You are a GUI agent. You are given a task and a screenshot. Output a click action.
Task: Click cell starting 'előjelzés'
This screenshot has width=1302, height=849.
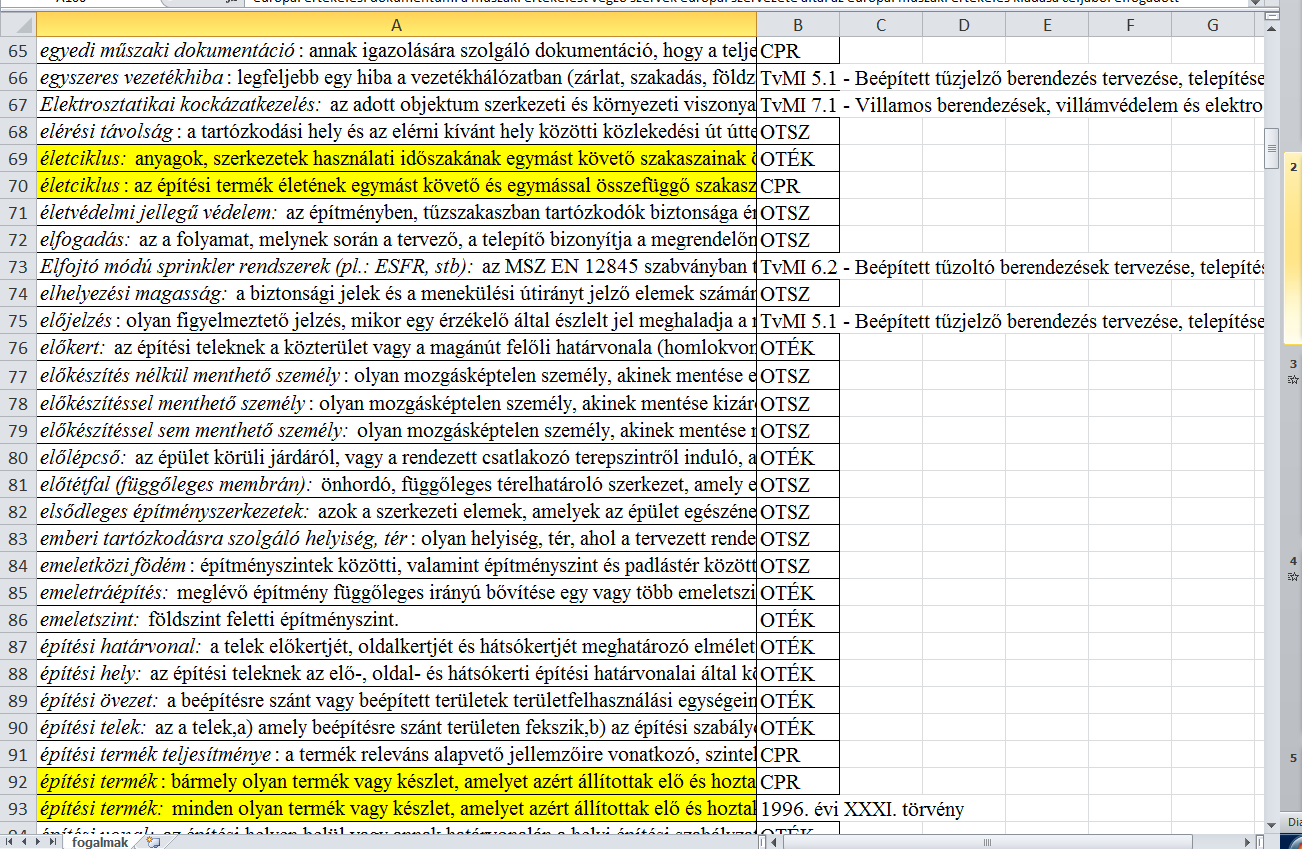[397, 320]
